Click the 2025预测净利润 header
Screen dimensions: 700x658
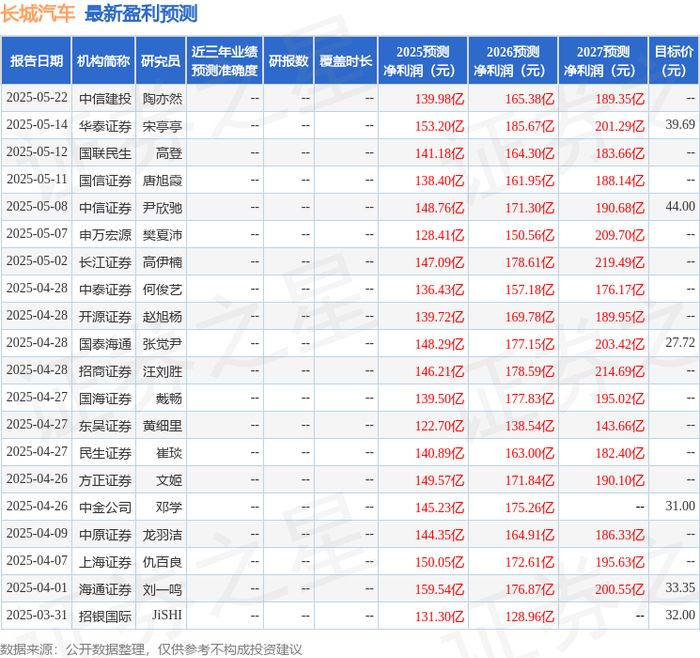pyautogui.click(x=422, y=61)
